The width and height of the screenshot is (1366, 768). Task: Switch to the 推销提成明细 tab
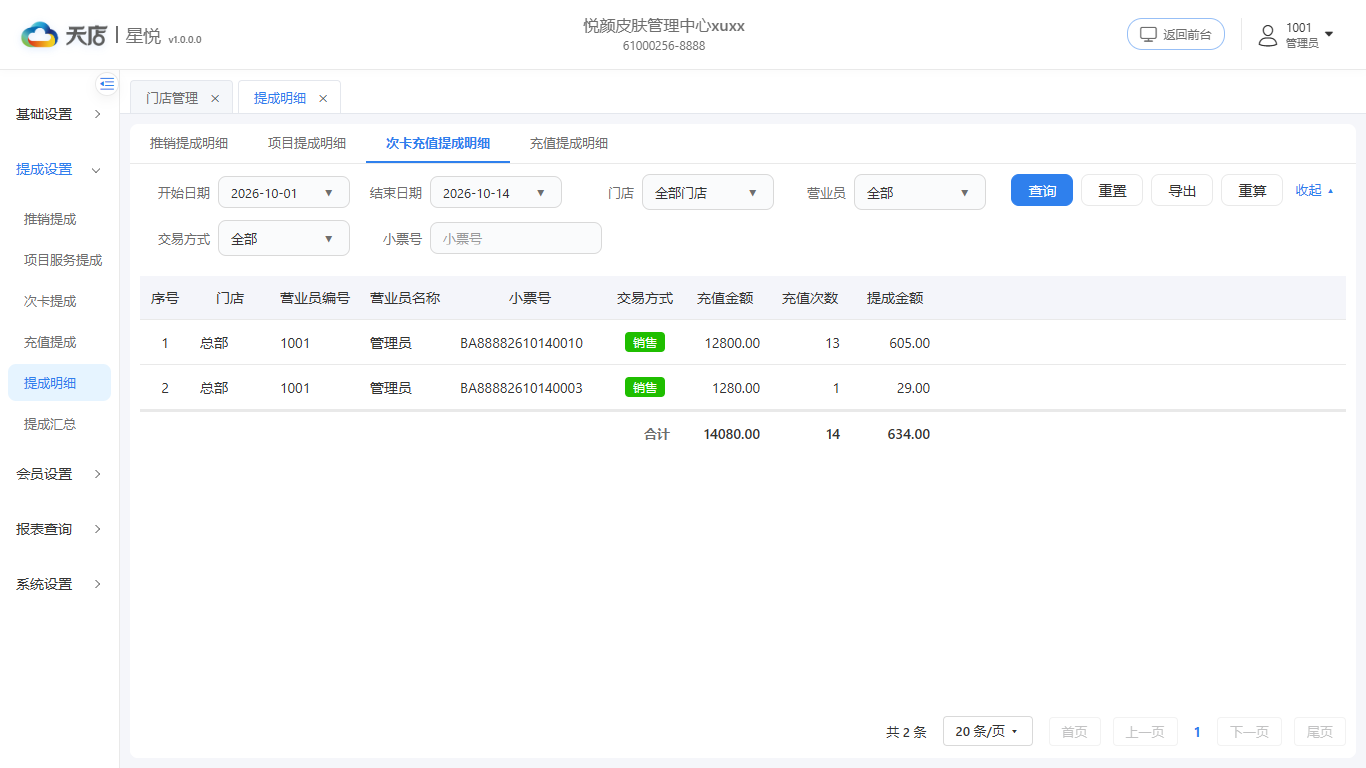pyautogui.click(x=189, y=143)
